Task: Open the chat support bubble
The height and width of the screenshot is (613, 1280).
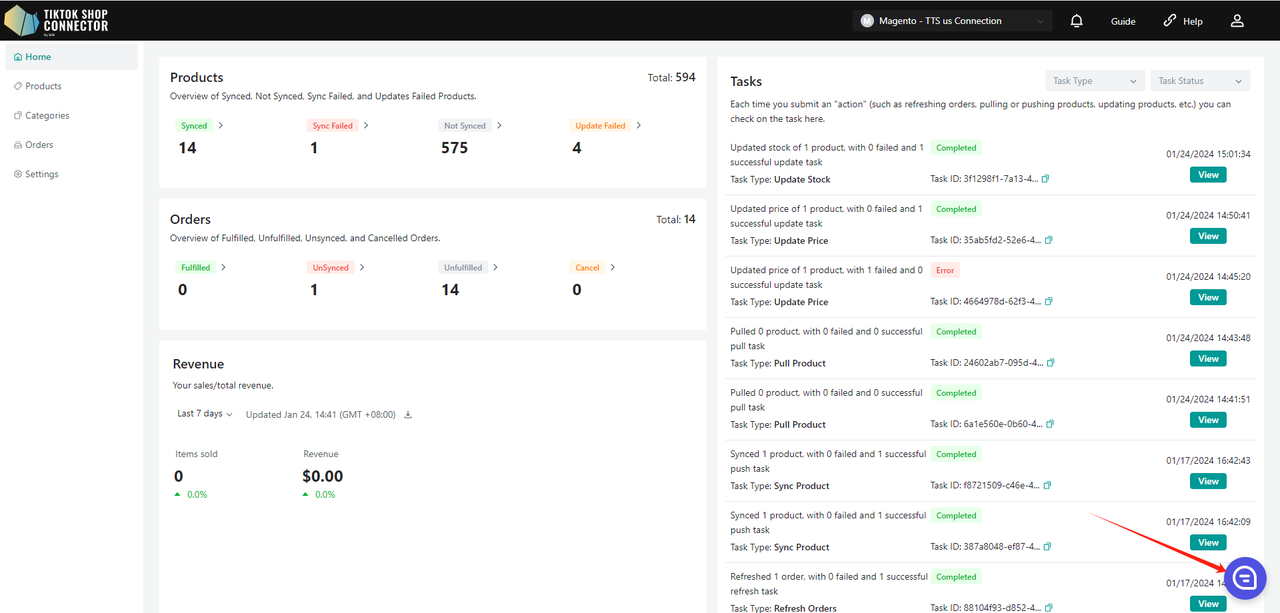Action: pyautogui.click(x=1245, y=578)
